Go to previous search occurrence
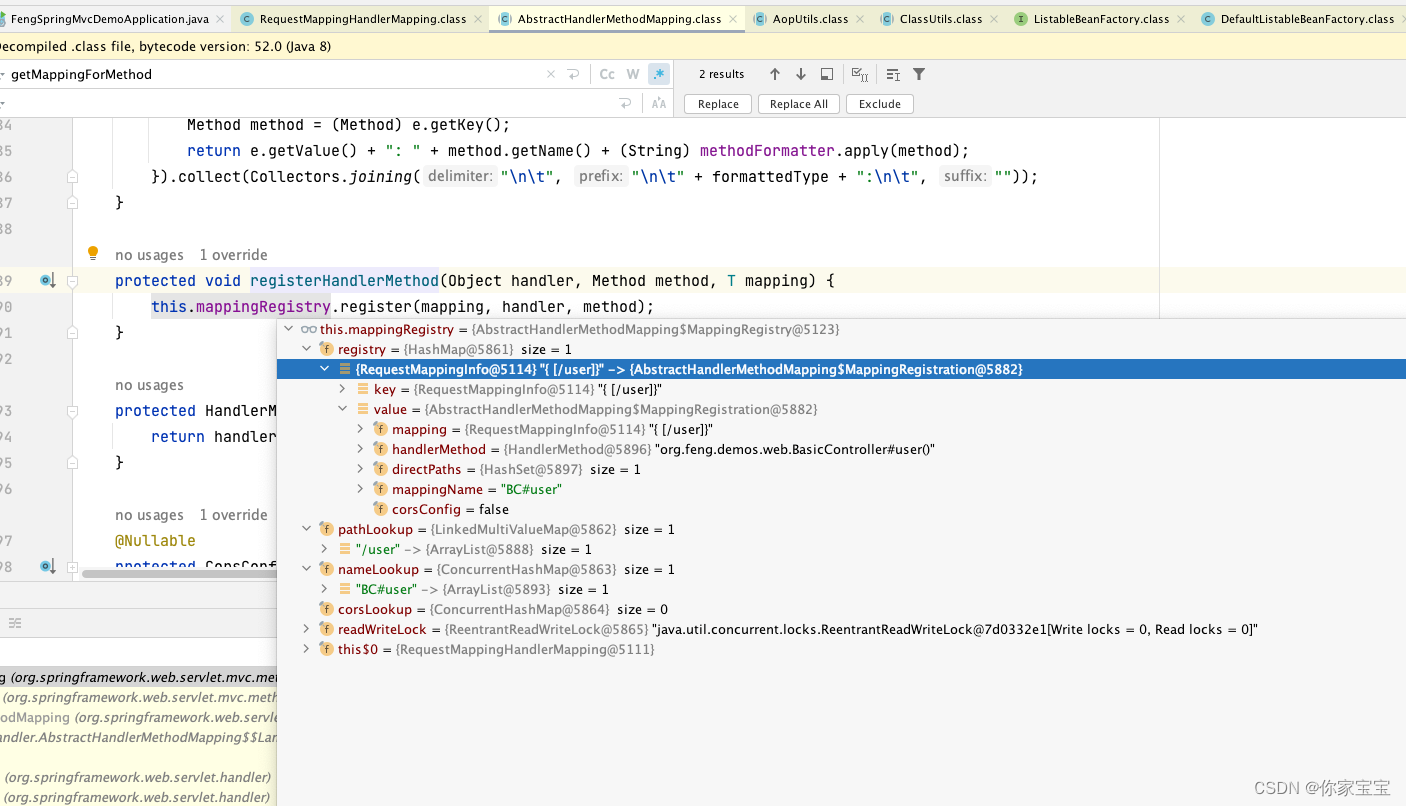Viewport: 1406px width, 806px height. pos(774,74)
